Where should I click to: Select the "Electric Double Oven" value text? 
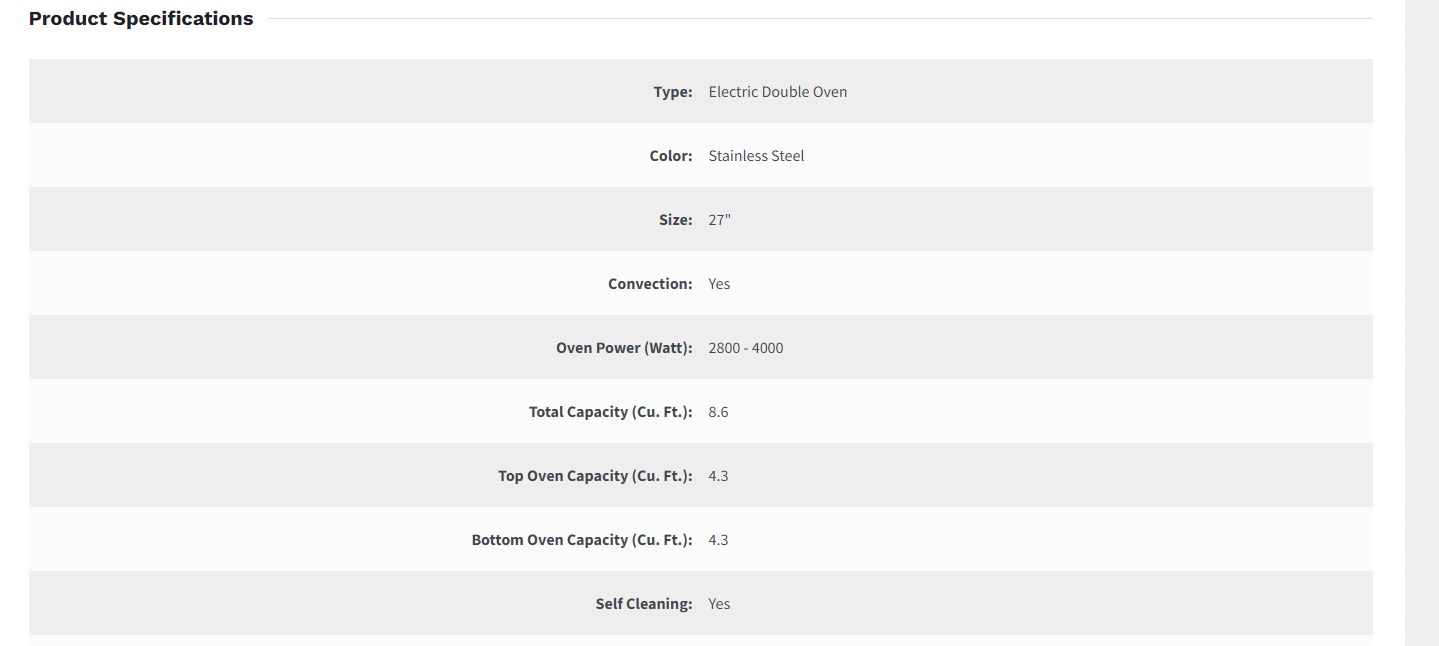point(777,92)
